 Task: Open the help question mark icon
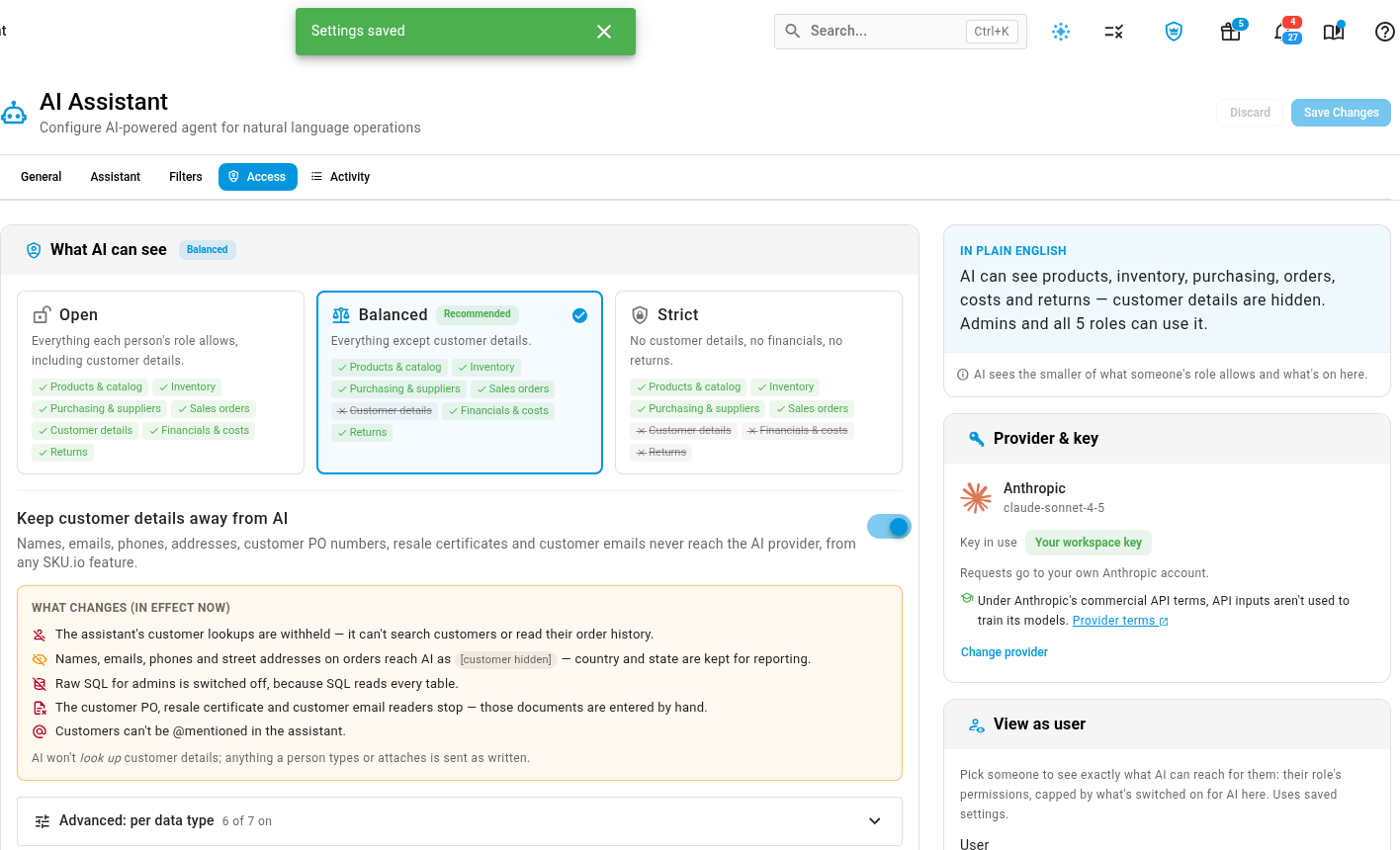1385,32
